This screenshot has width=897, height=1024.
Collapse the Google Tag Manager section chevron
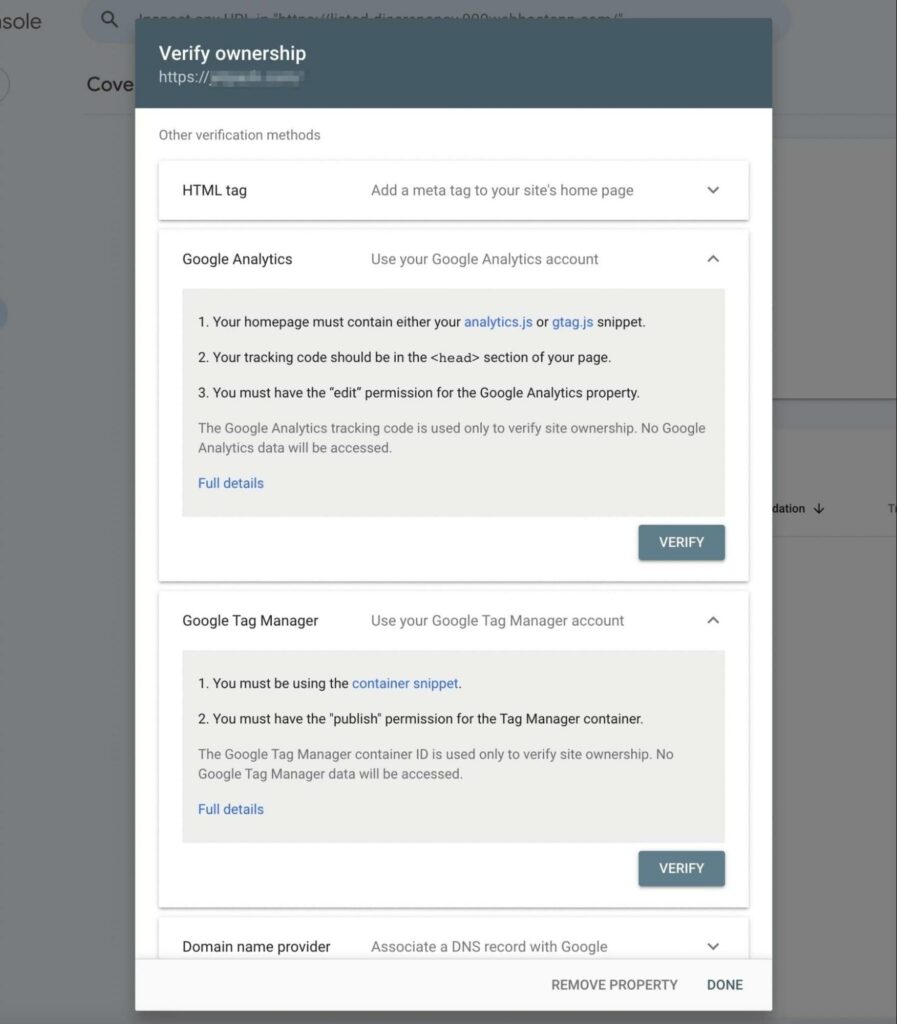713,620
